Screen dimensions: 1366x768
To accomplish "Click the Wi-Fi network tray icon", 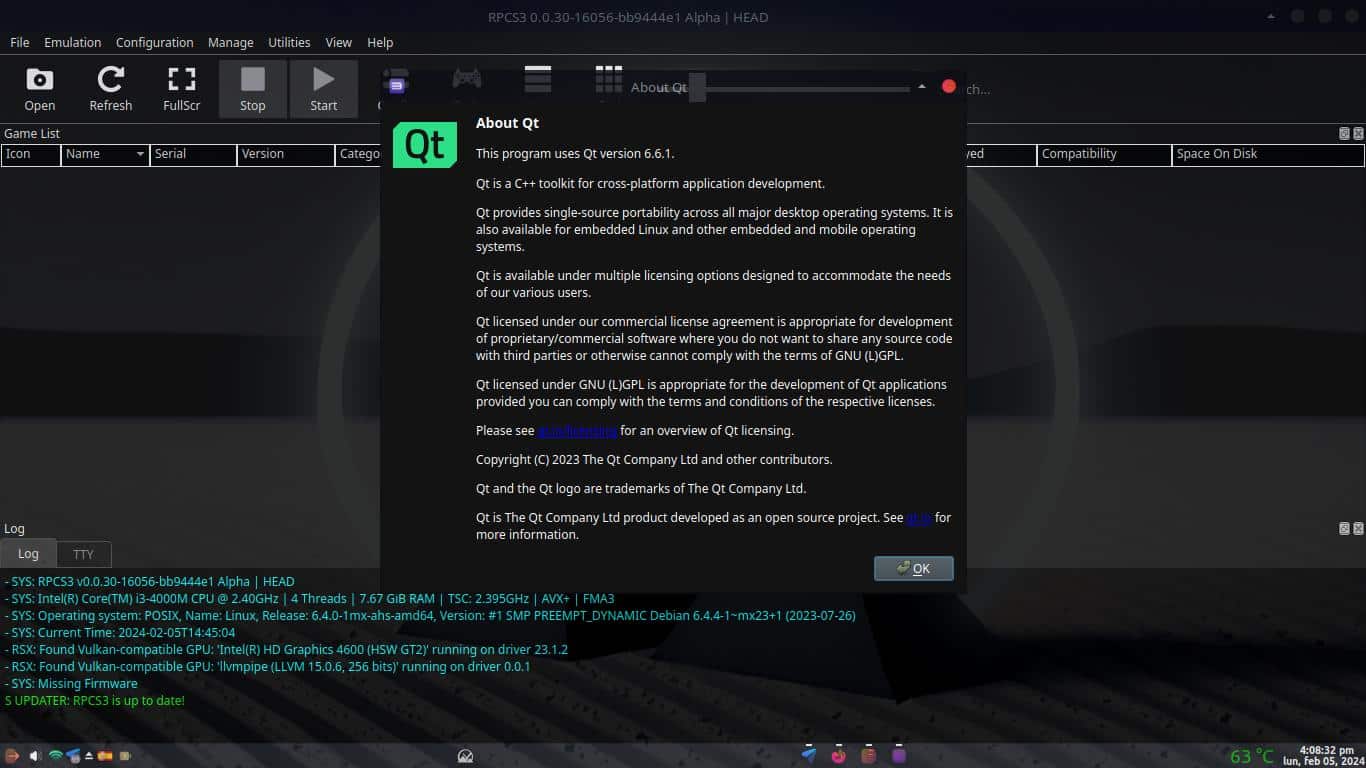I will (56, 756).
